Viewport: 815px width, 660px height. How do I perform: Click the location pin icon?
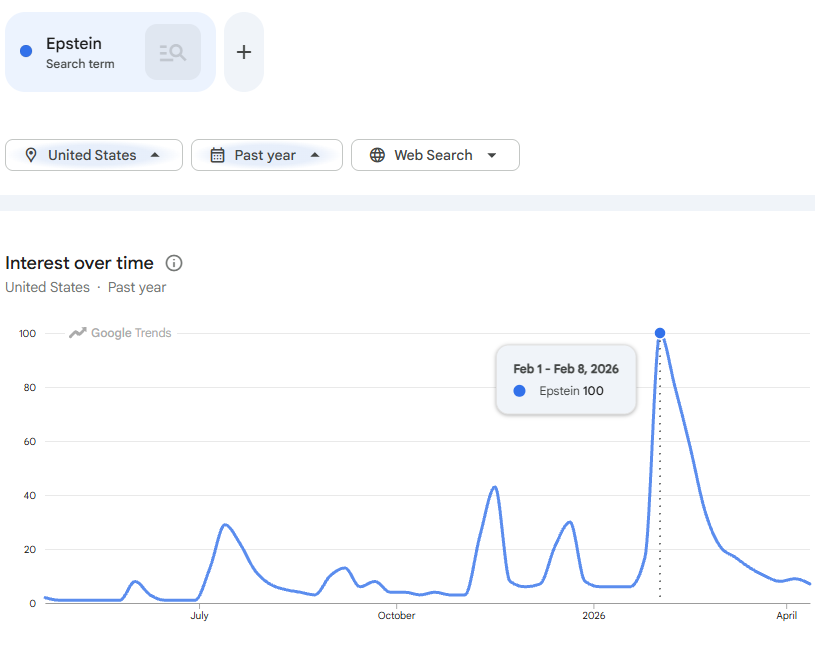(31, 155)
